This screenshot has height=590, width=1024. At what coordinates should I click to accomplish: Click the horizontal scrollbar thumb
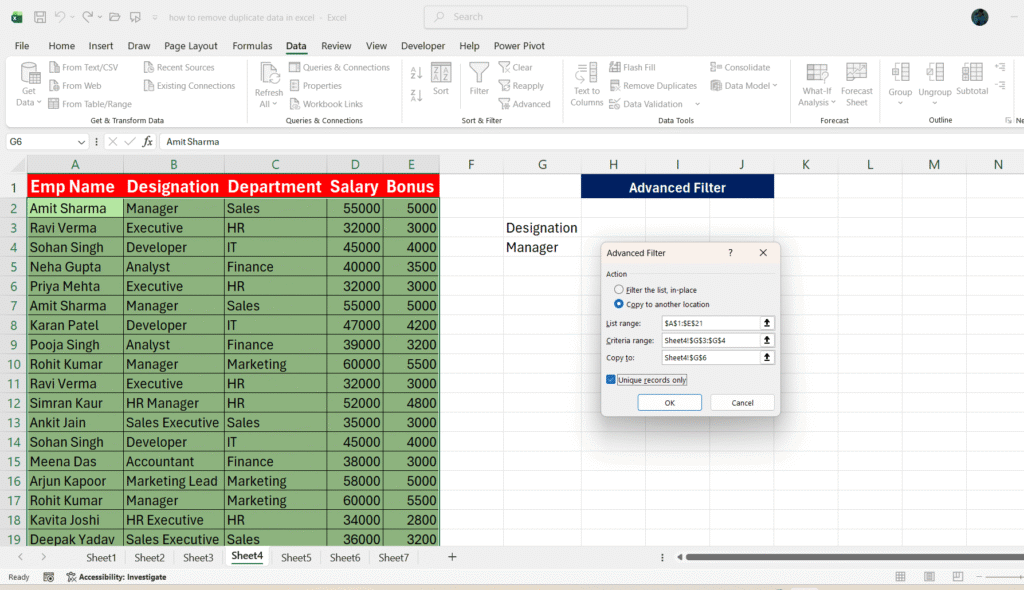click(854, 557)
